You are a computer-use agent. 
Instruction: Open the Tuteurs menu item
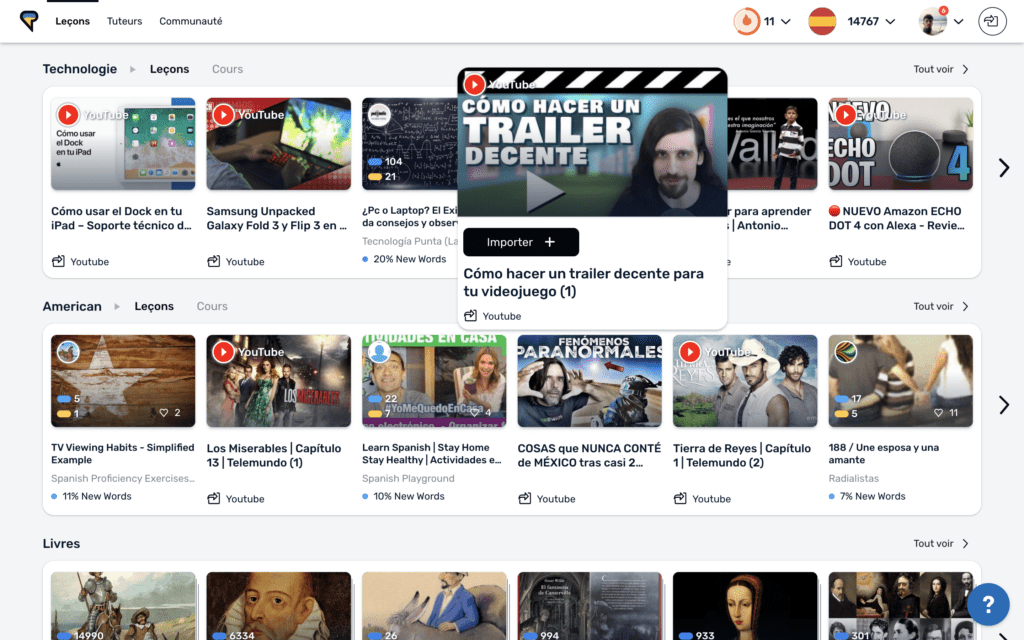[125, 21]
